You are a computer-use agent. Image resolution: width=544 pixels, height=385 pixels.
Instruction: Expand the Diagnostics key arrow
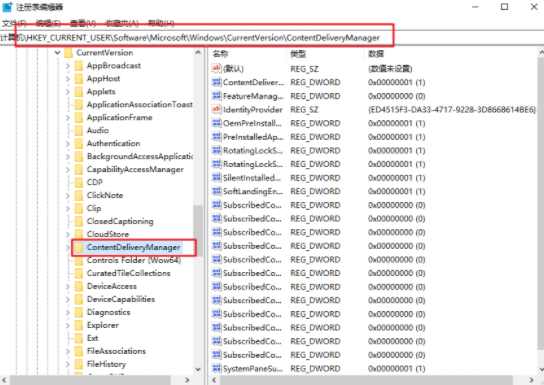tap(68, 313)
